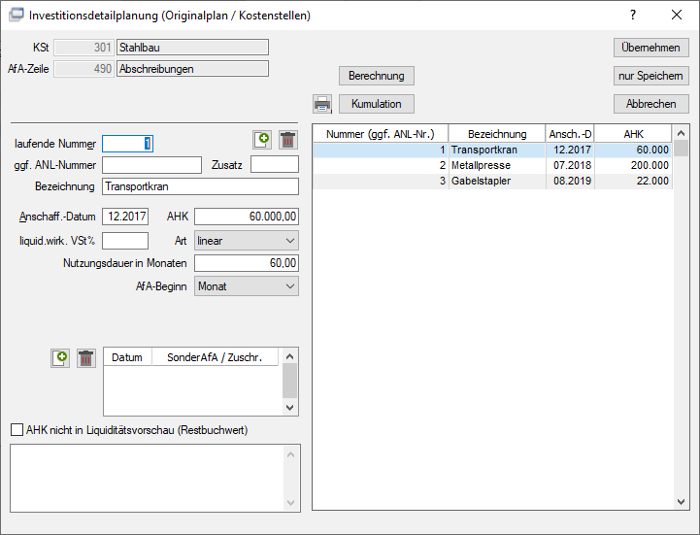The width and height of the screenshot is (700, 535).
Task: Close the Investitionsdetailplanung dialog
Action: pos(677,15)
